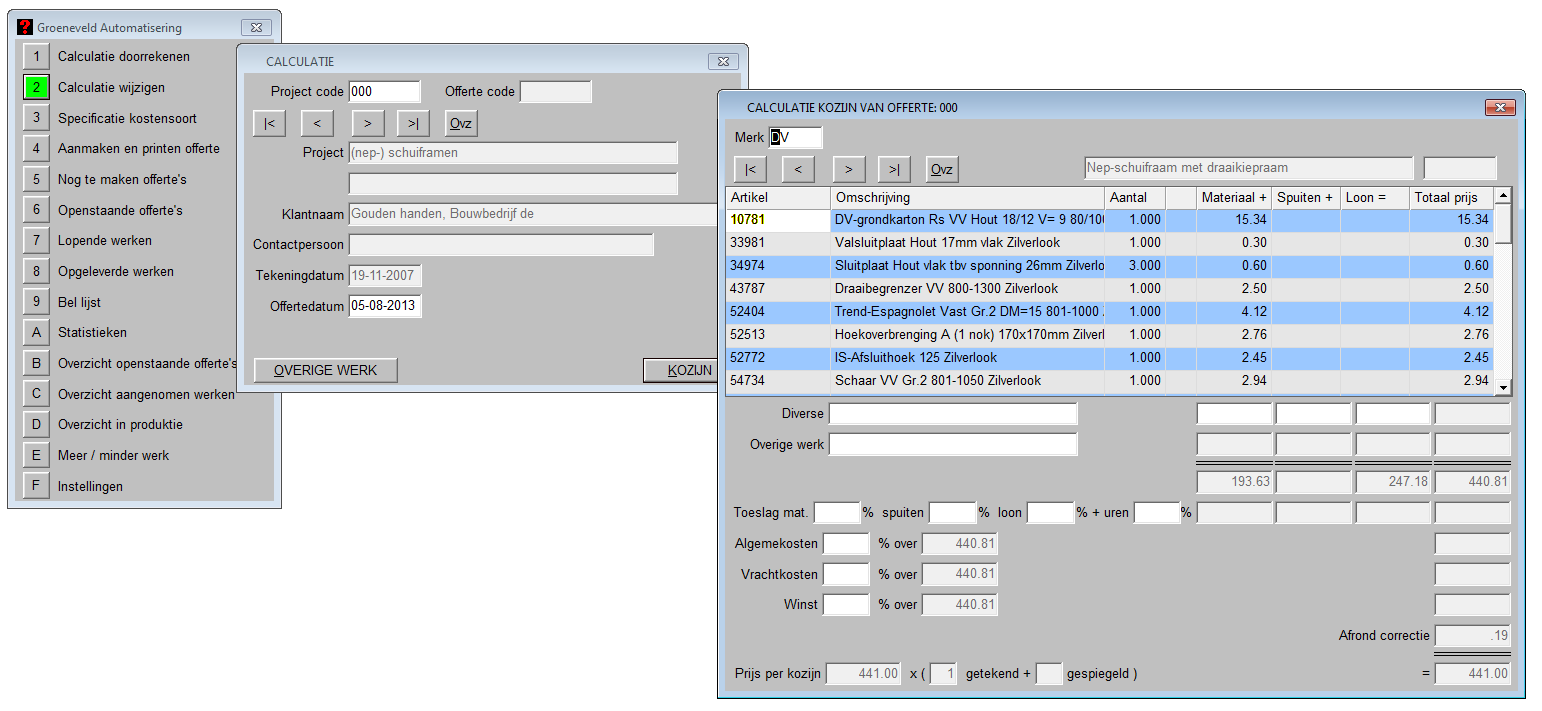The width and height of the screenshot is (1542, 711).
Task: Click the Offertedatum date field
Action: (x=384, y=306)
